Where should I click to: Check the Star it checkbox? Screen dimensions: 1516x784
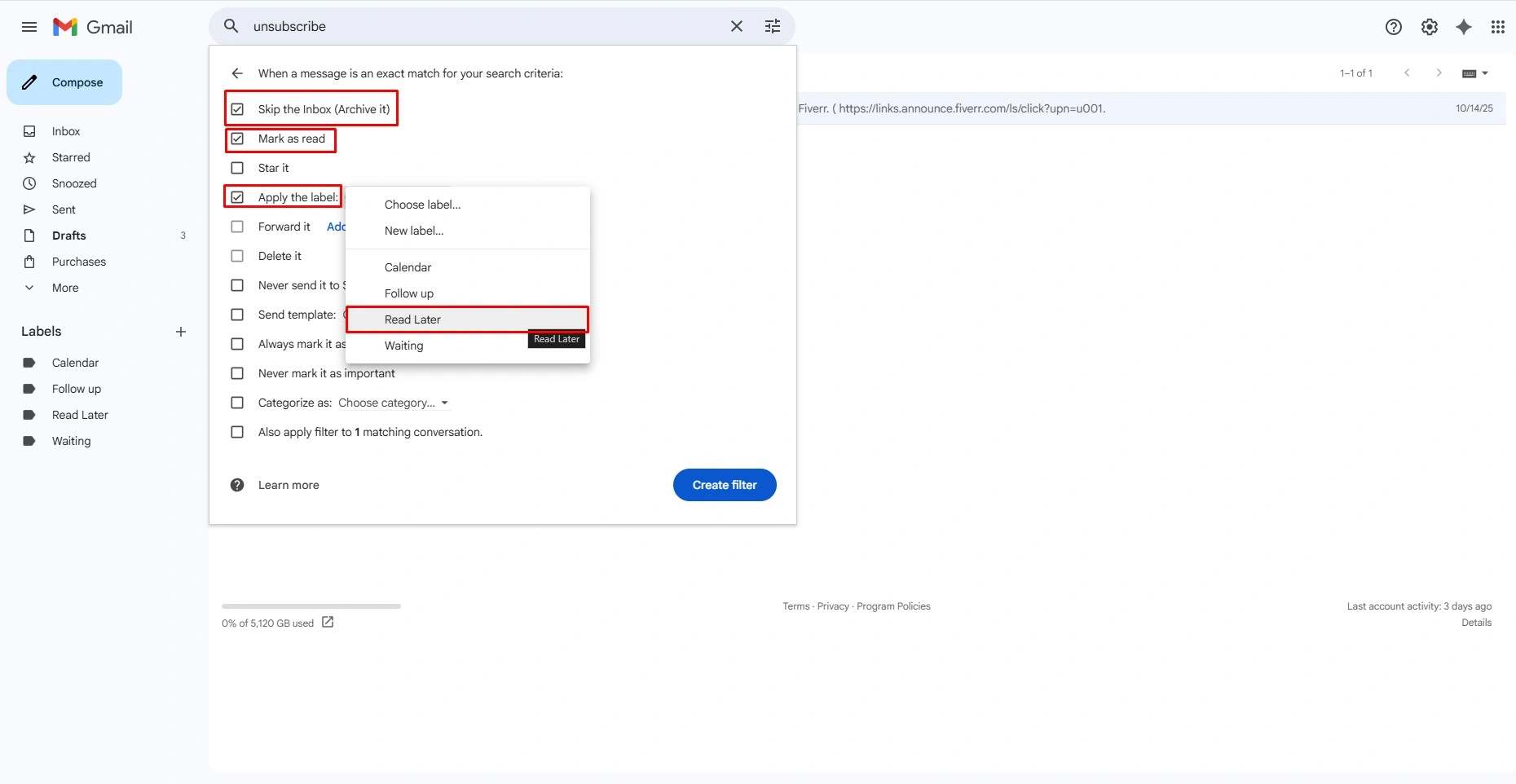tap(237, 168)
